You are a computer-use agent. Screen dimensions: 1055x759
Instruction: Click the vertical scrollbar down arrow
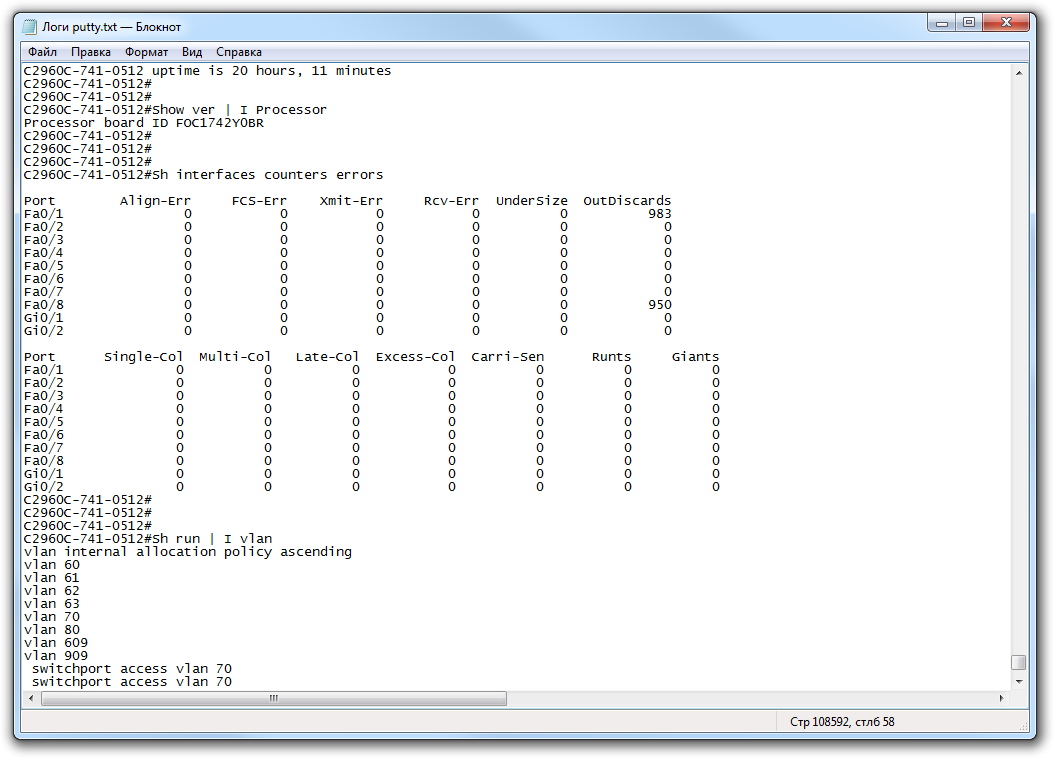tap(1019, 682)
